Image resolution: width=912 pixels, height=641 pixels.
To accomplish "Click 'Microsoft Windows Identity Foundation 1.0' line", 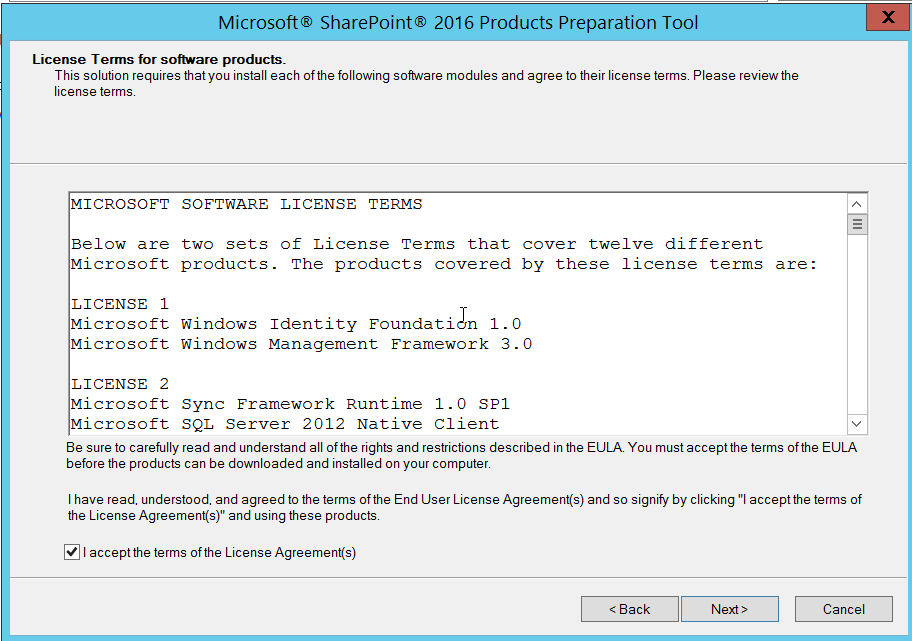I will point(296,323).
